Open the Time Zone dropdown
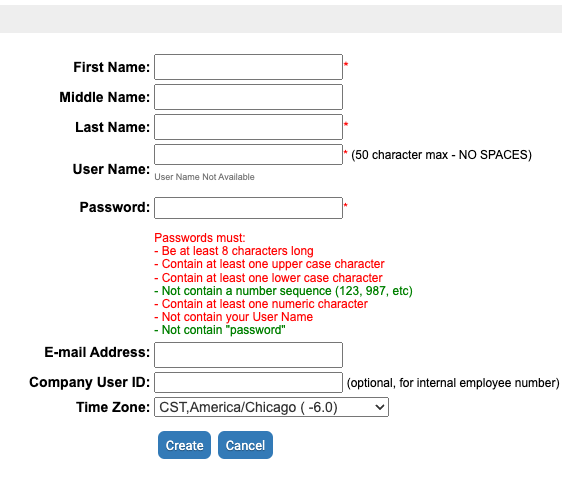562x477 pixels. click(x=271, y=407)
